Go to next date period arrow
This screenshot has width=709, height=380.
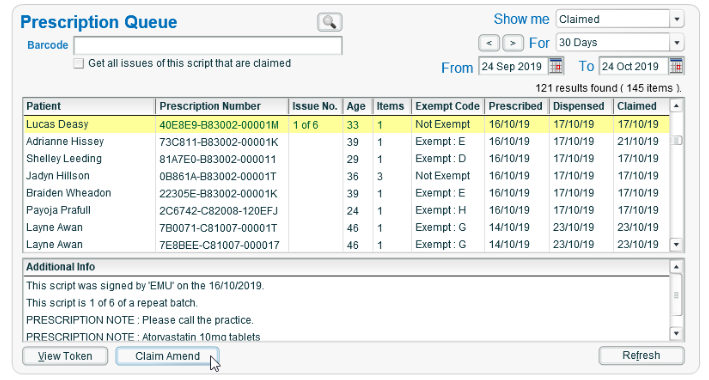(513, 43)
